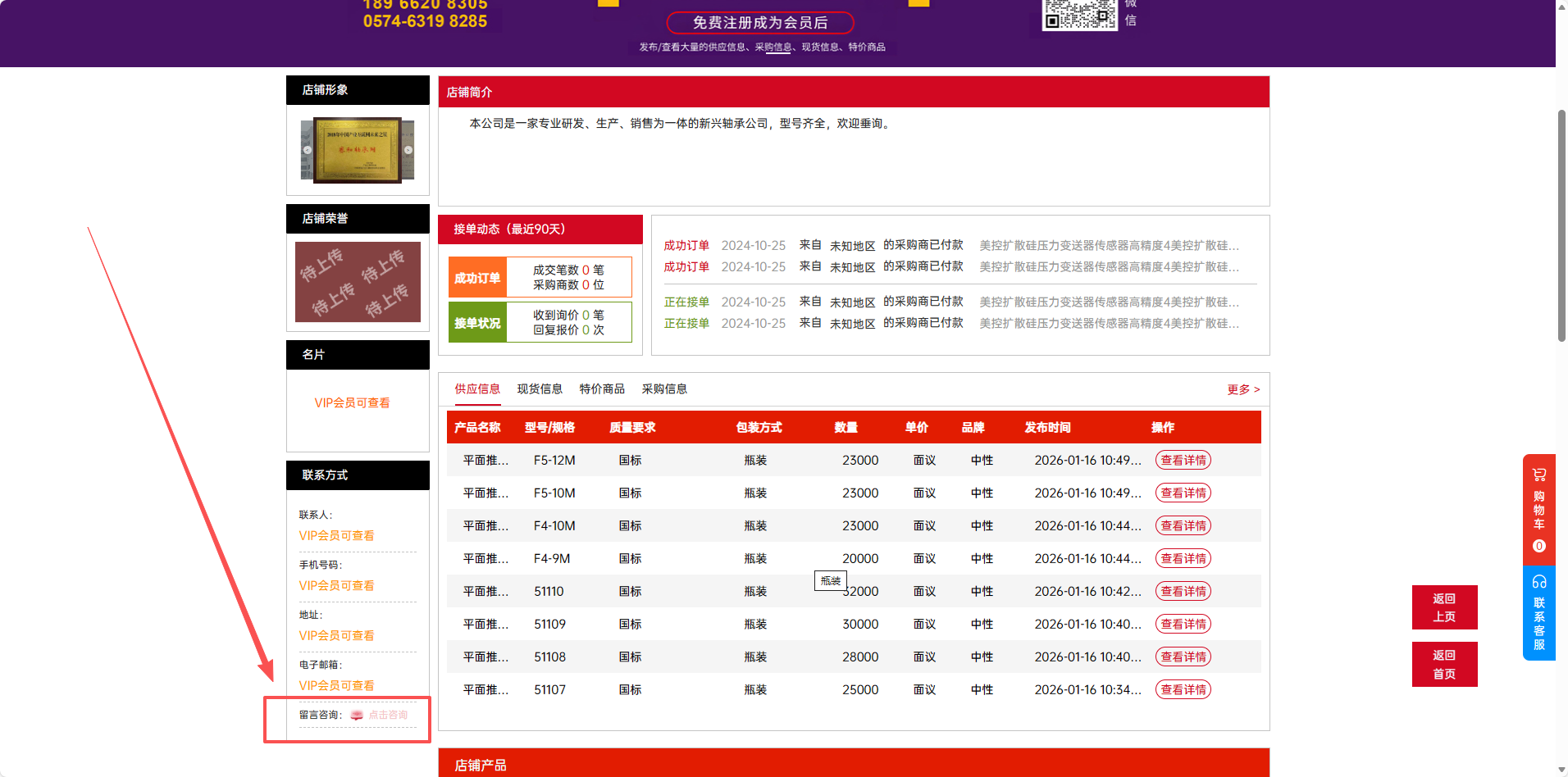Click the 返回上页 button
The height and width of the screenshot is (777, 1568).
[1444, 607]
